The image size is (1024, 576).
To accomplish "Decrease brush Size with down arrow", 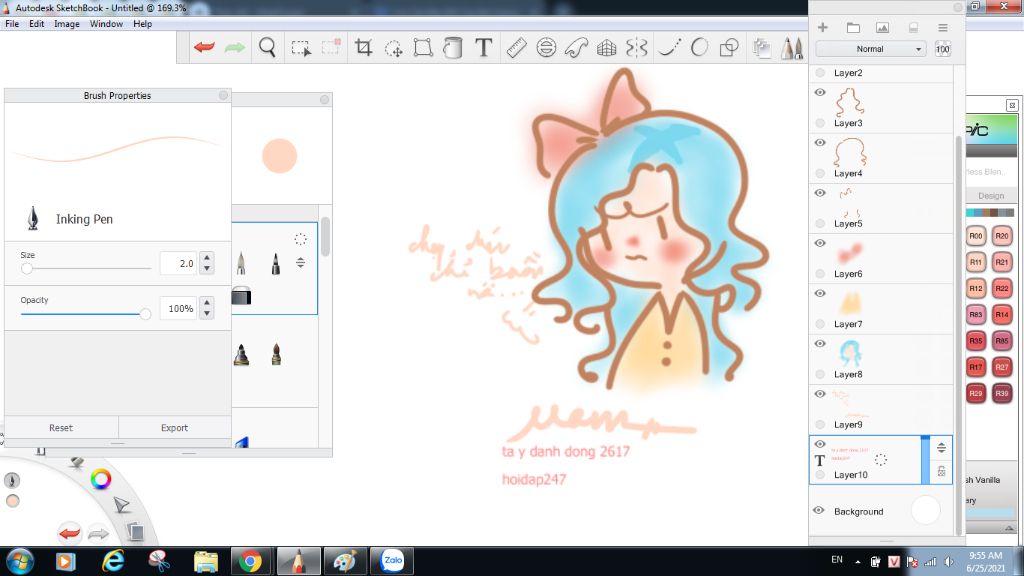I will point(207,268).
